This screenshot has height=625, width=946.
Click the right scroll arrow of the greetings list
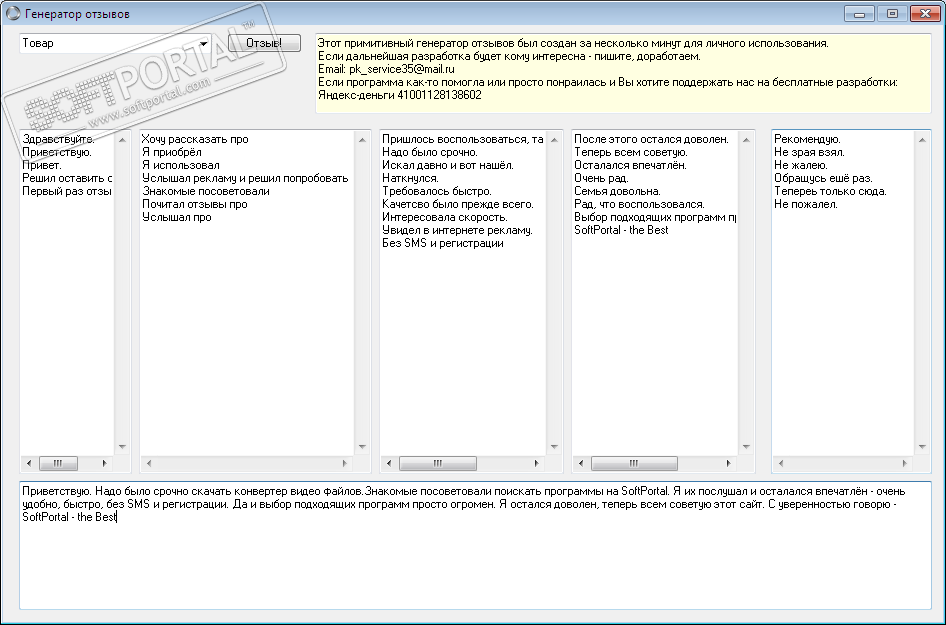[x=104, y=463]
